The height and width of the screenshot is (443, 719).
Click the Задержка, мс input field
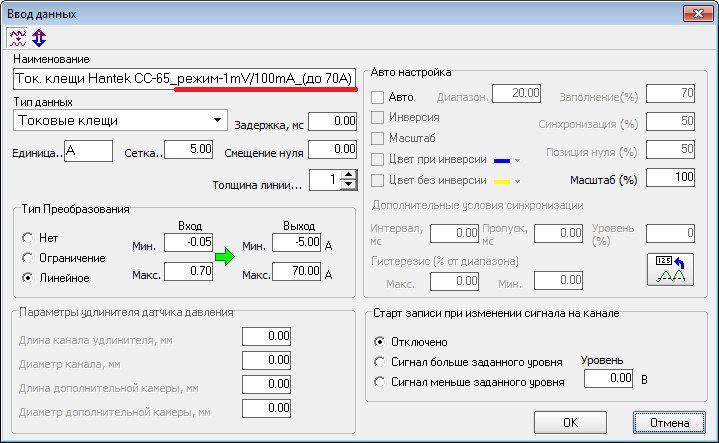pyautogui.click(x=332, y=121)
